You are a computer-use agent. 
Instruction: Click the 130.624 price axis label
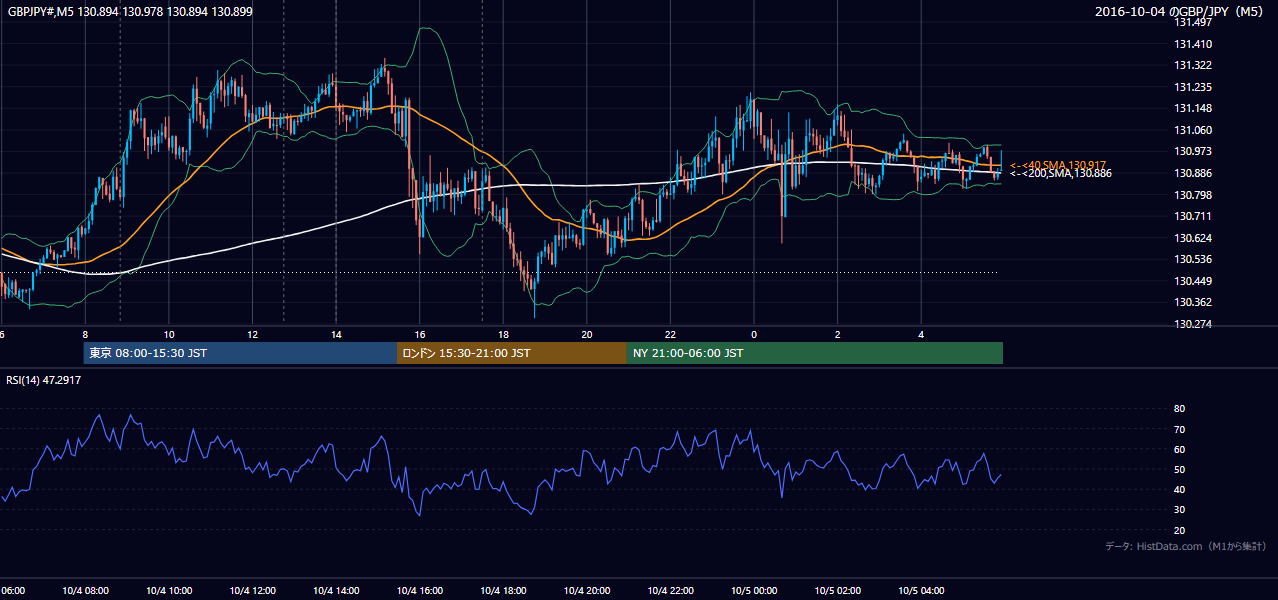point(1193,238)
